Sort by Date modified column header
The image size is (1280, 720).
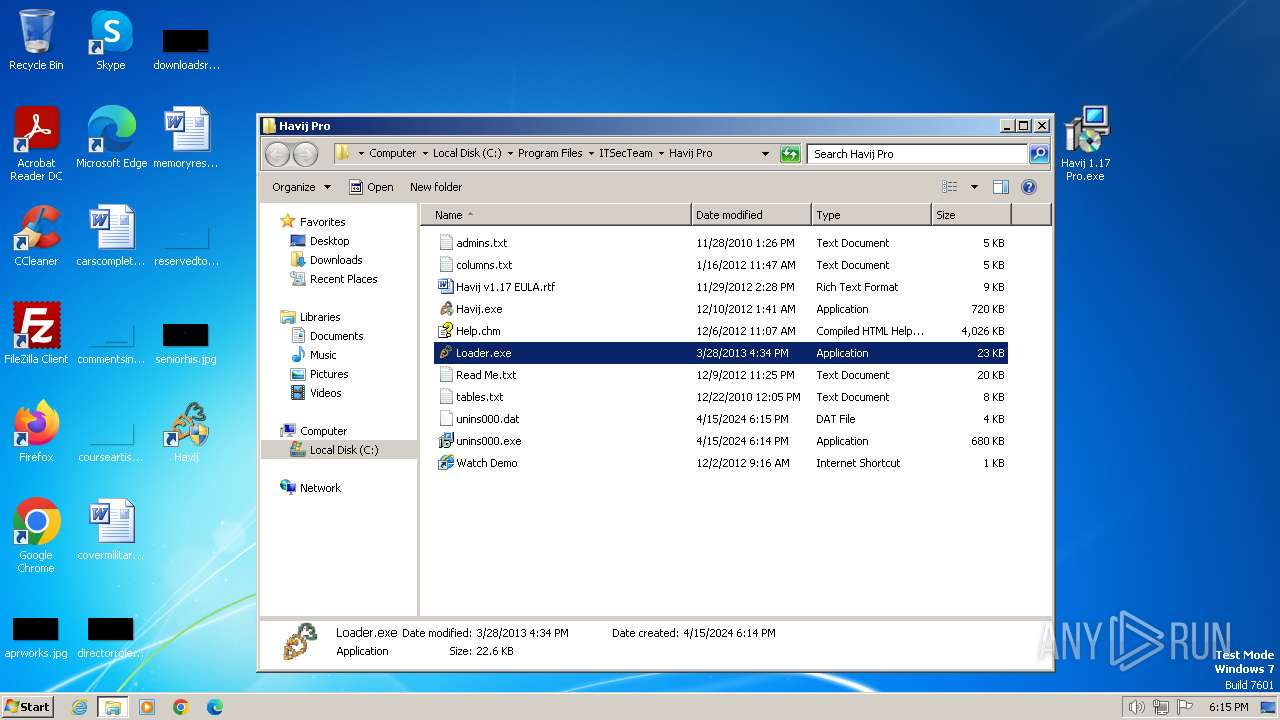pos(751,215)
